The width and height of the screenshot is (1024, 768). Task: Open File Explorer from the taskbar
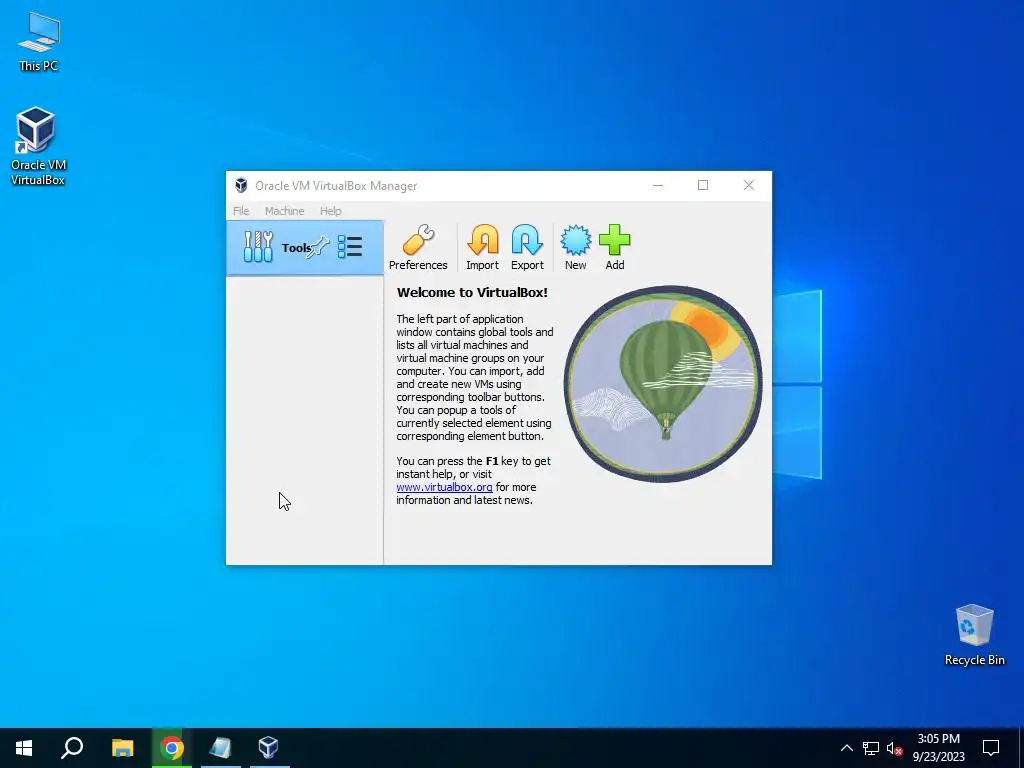tap(122, 748)
